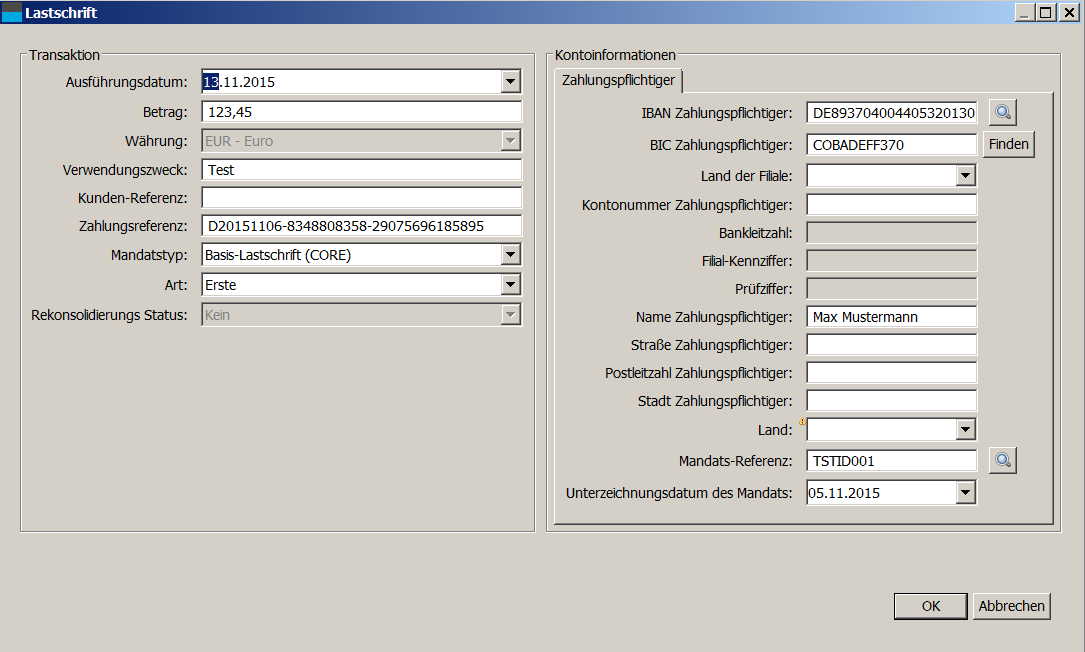Confirm with the OK button
This screenshot has width=1085, height=652.
tap(931, 606)
